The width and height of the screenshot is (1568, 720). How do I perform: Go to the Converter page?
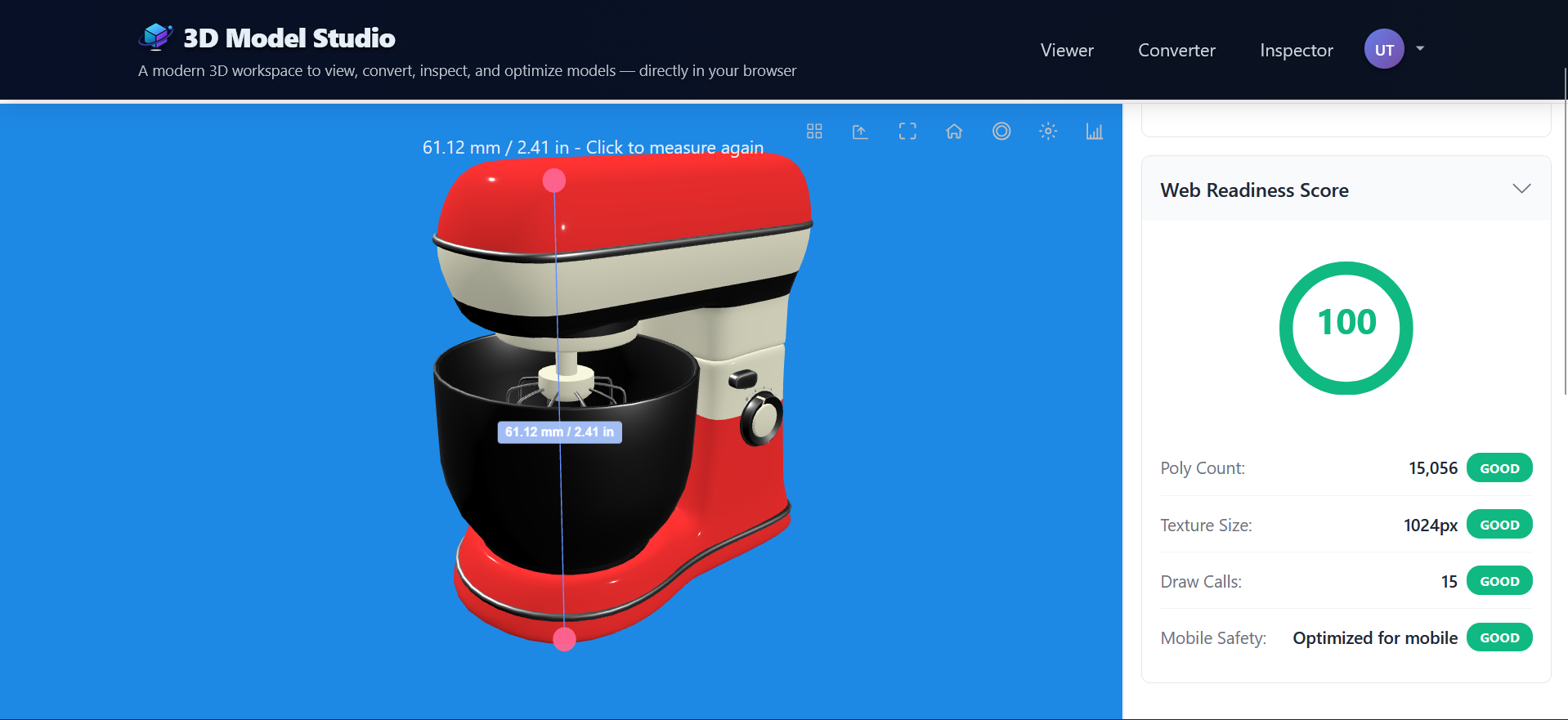pos(1176,50)
